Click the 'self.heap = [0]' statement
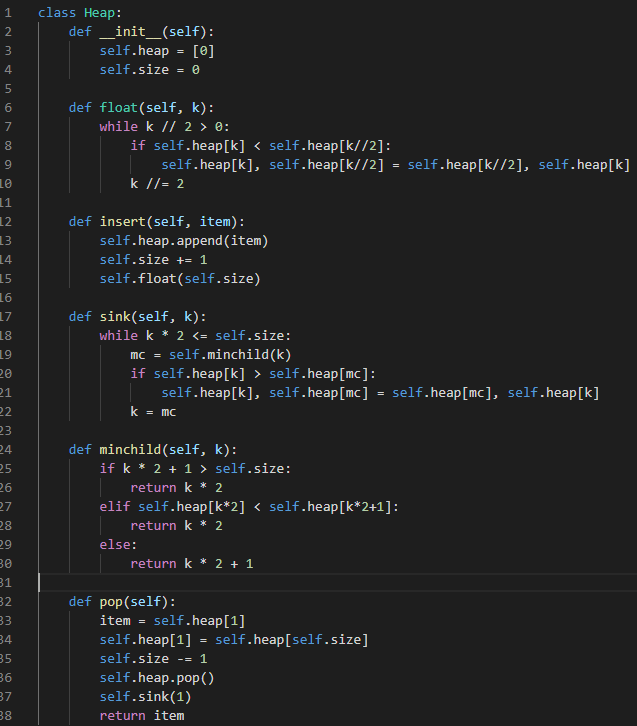This screenshot has width=637, height=726. 157,51
